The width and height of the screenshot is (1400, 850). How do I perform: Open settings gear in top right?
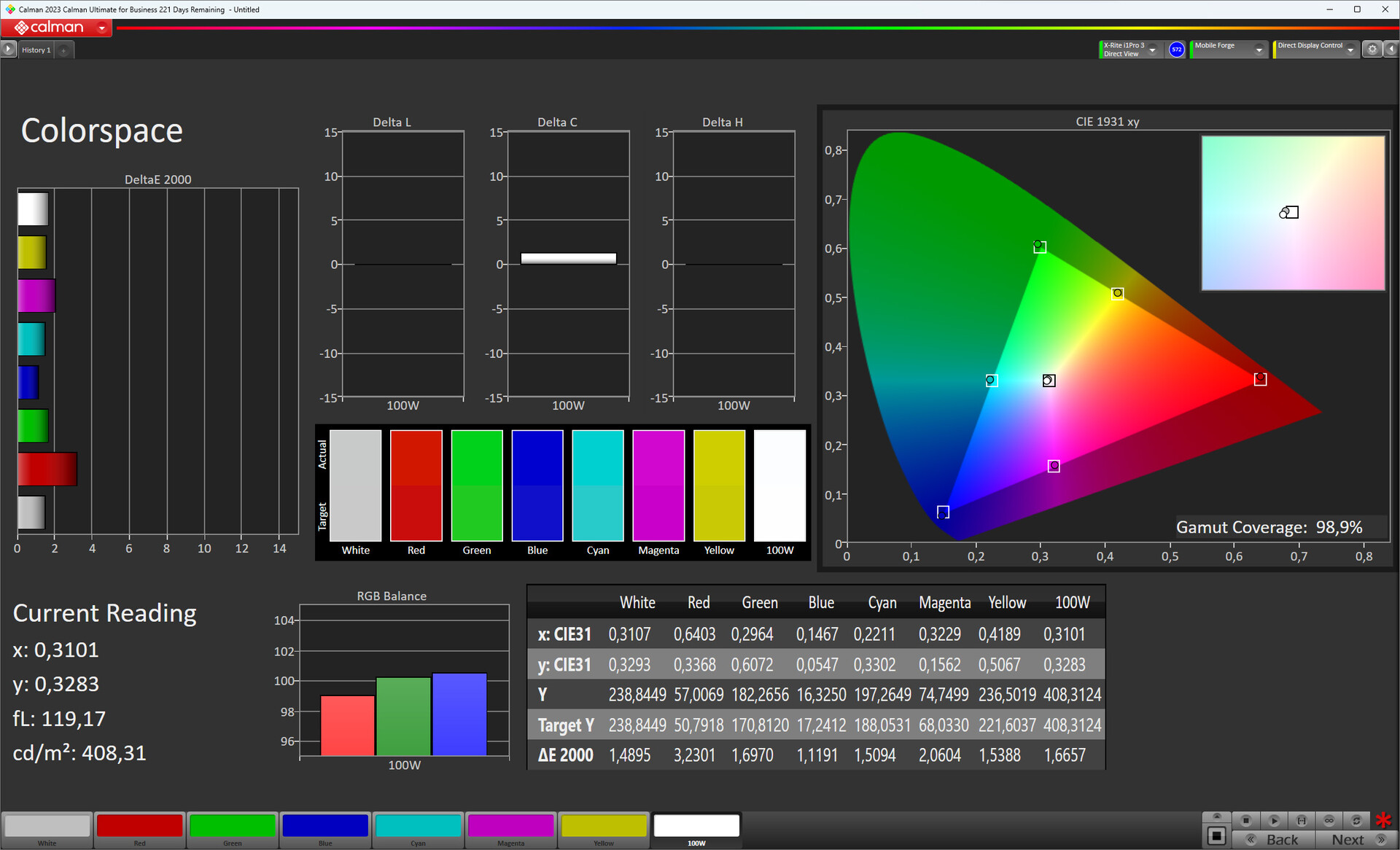point(1372,49)
